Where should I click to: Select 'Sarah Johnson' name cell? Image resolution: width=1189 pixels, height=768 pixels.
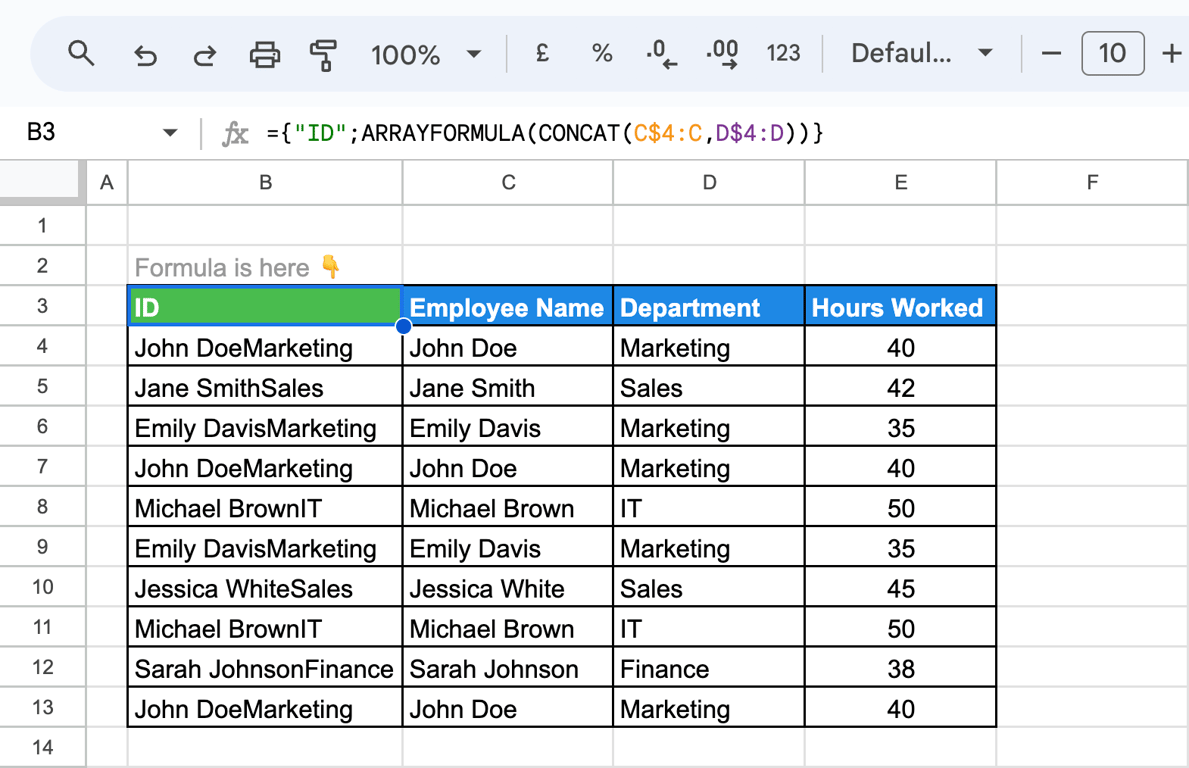pyautogui.click(x=507, y=668)
